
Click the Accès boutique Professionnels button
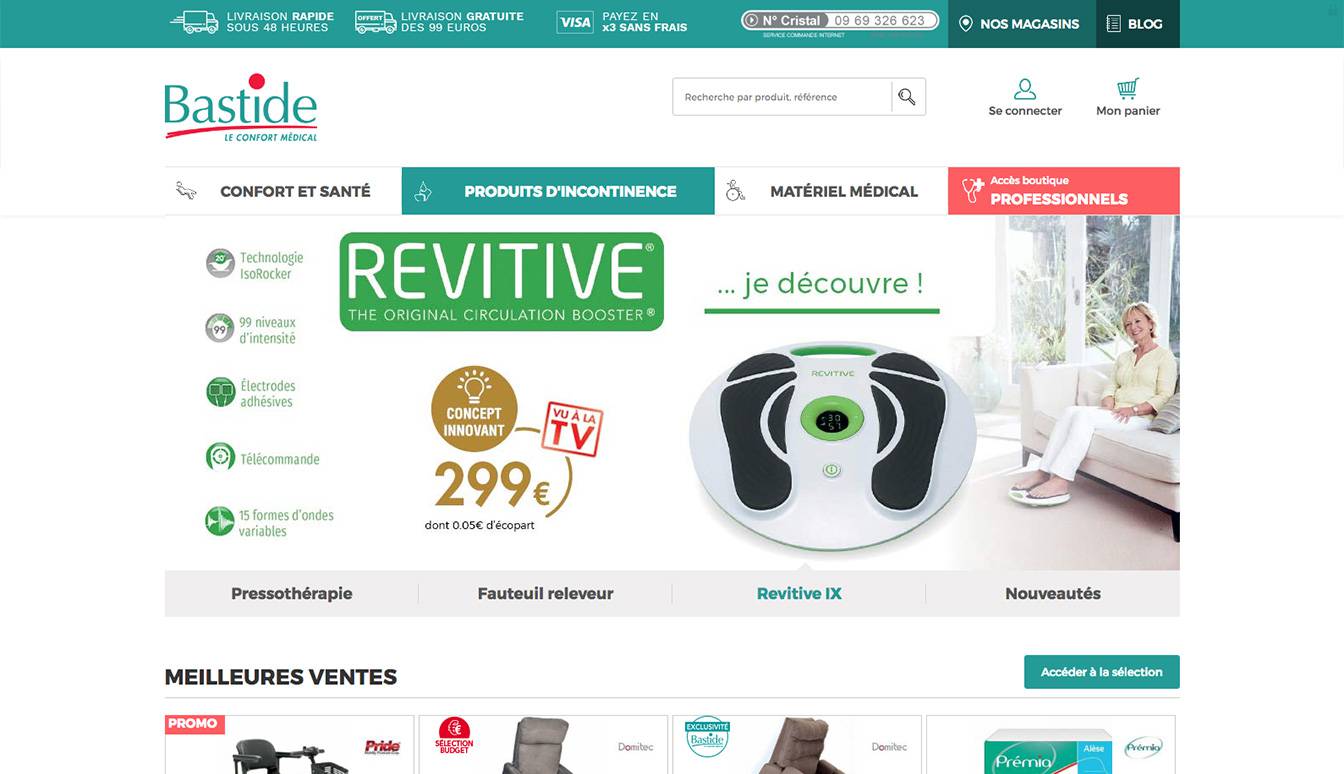coord(1064,191)
